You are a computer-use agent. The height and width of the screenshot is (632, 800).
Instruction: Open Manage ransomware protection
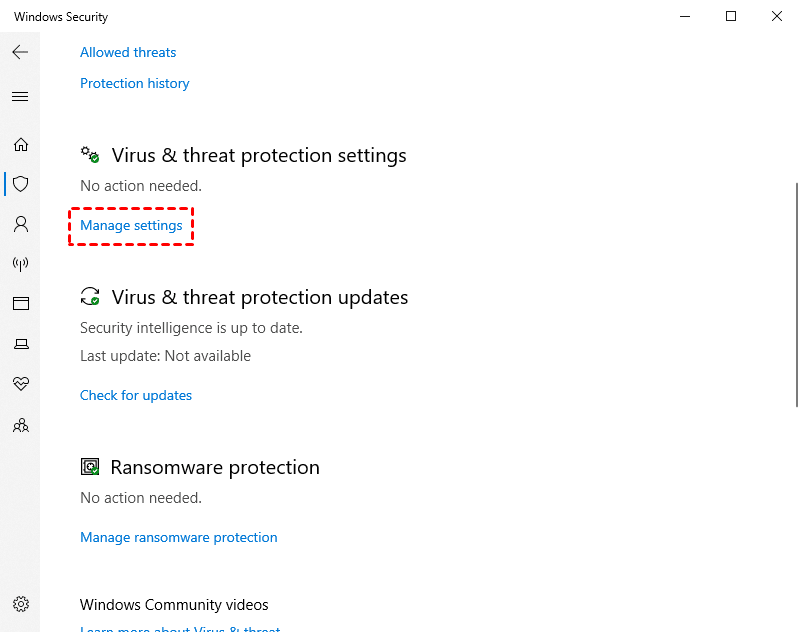(x=178, y=537)
